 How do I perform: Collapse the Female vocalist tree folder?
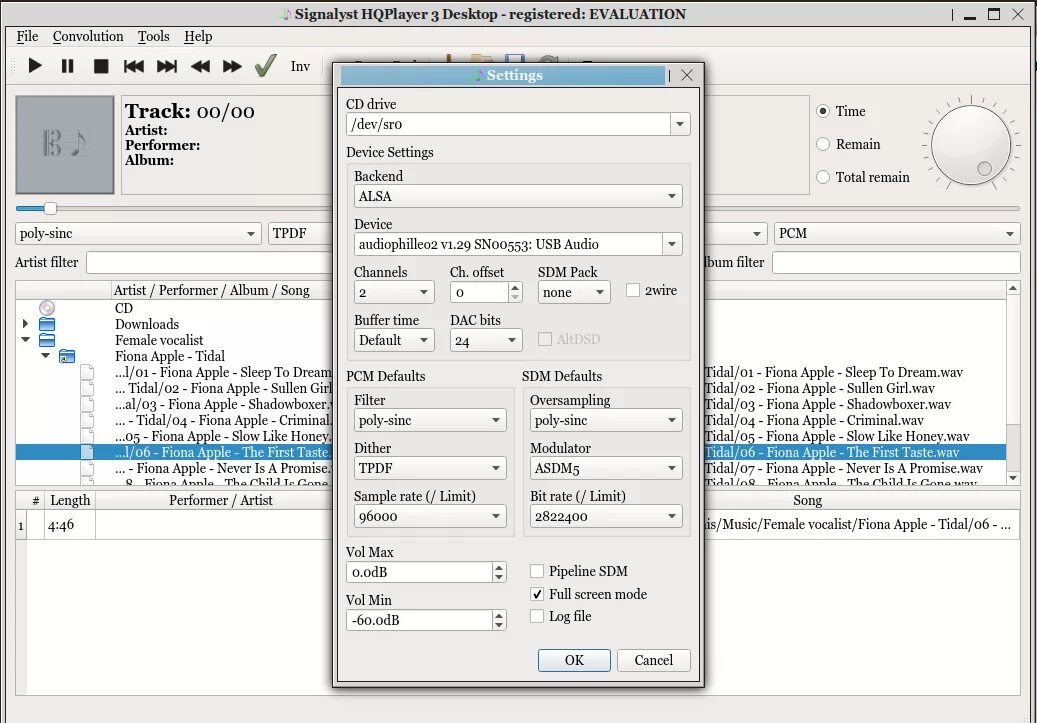point(25,340)
